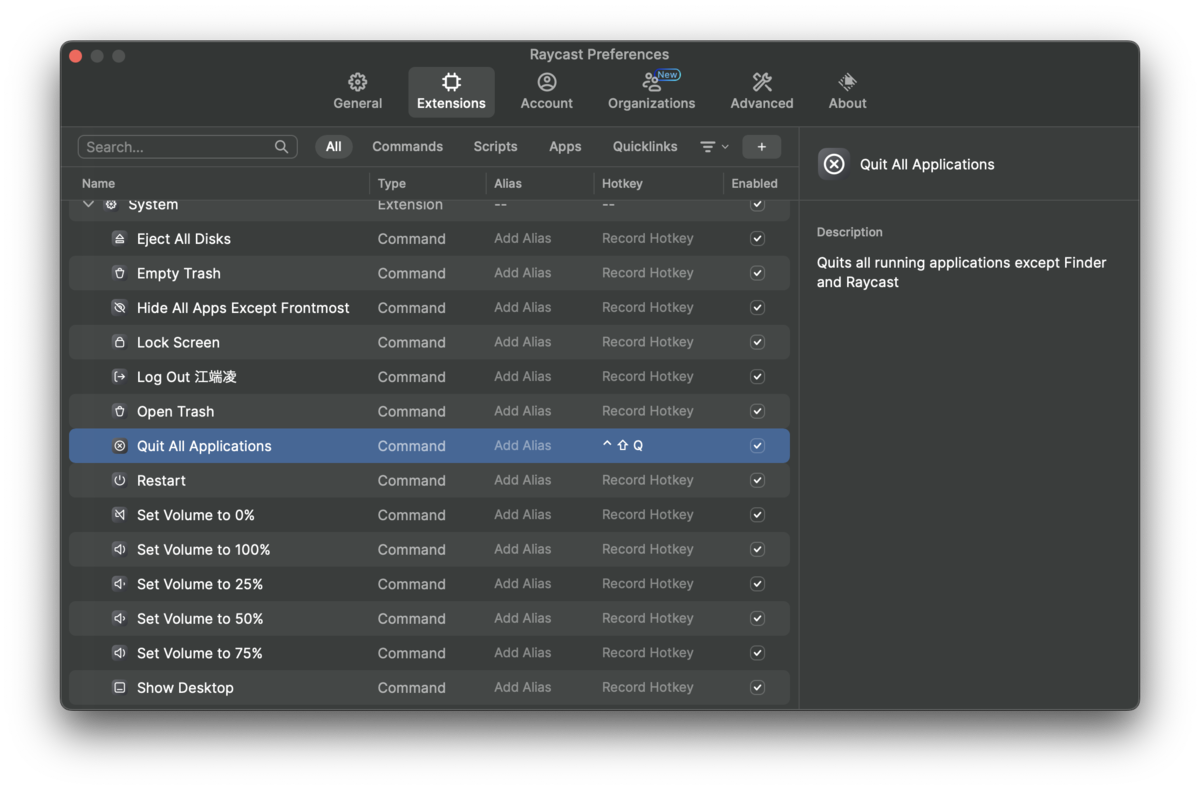Toggle Hide All Apps Except Frontmost checkbox
The image size is (1200, 790).
[757, 308]
